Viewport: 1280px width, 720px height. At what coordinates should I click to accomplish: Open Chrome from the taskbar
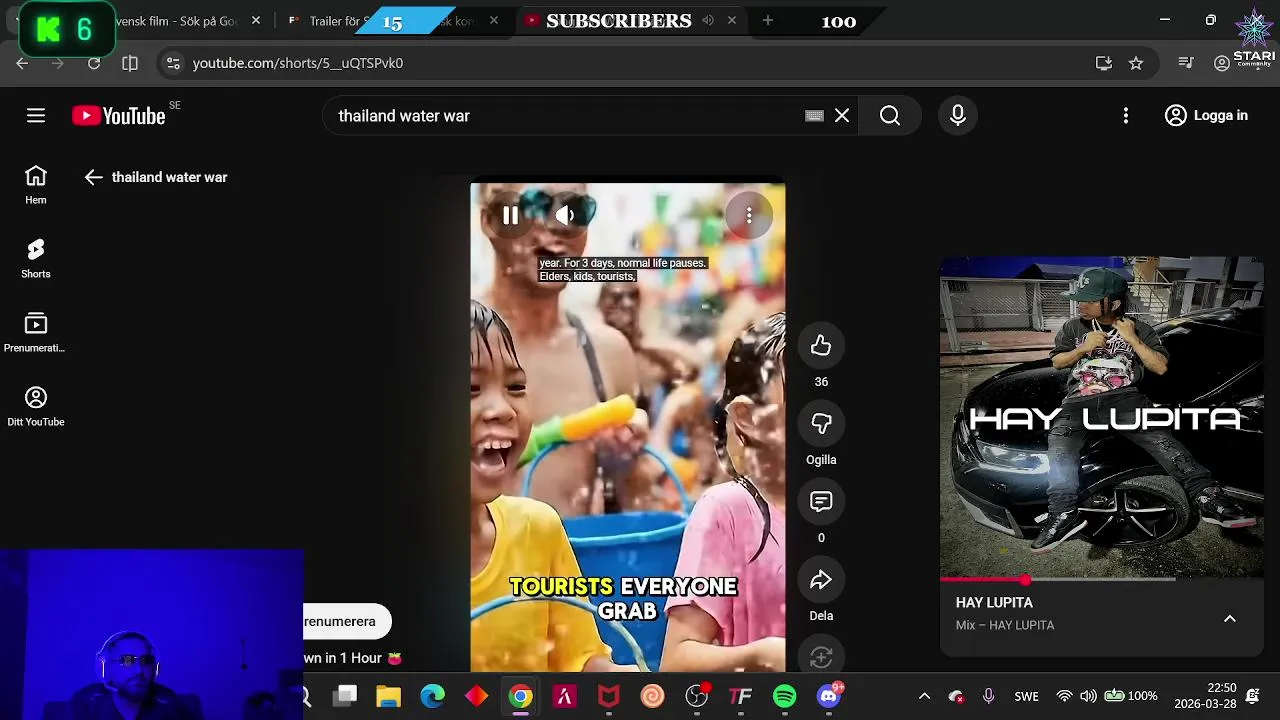[520, 696]
